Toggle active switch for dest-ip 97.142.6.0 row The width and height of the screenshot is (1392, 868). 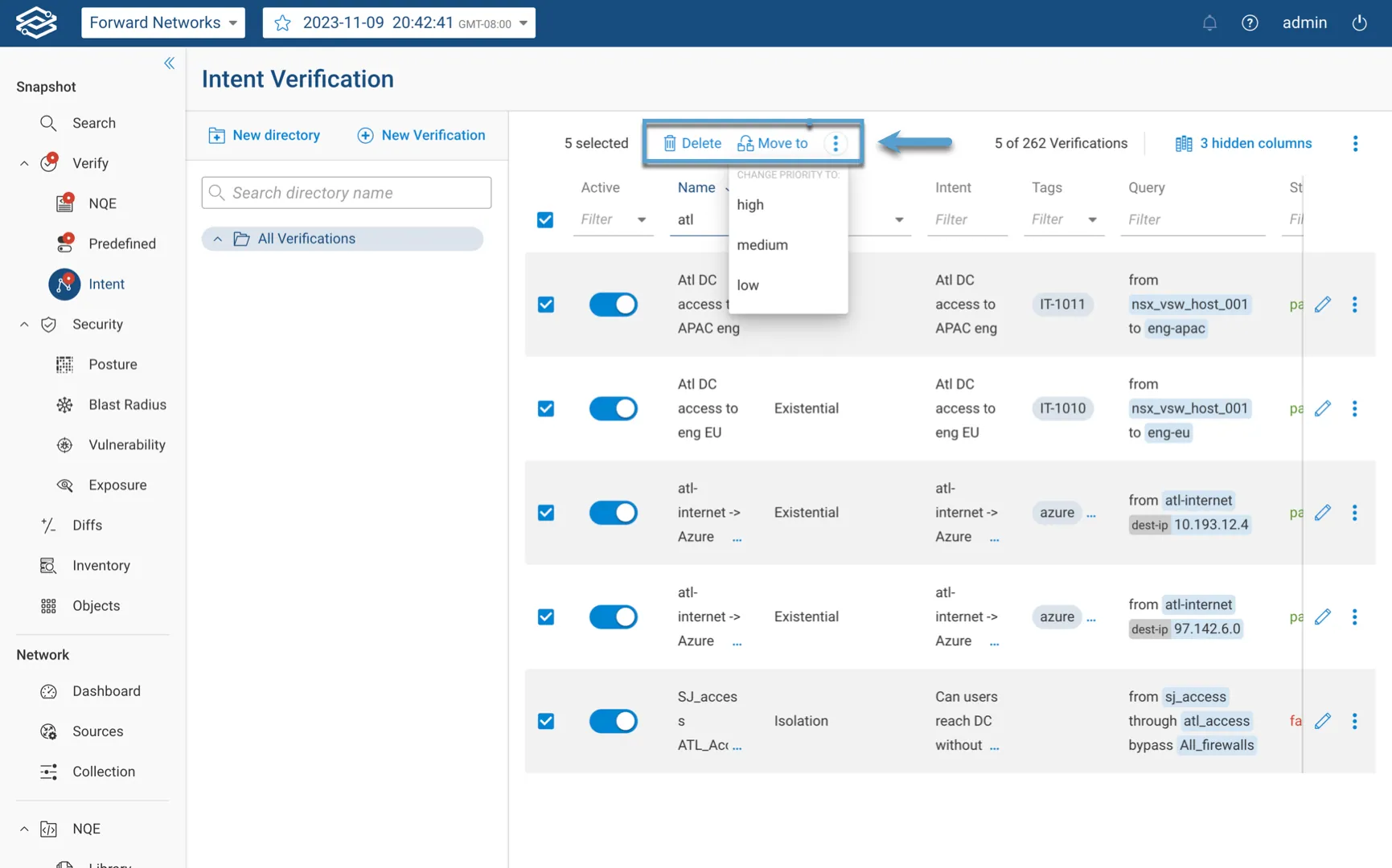click(613, 616)
